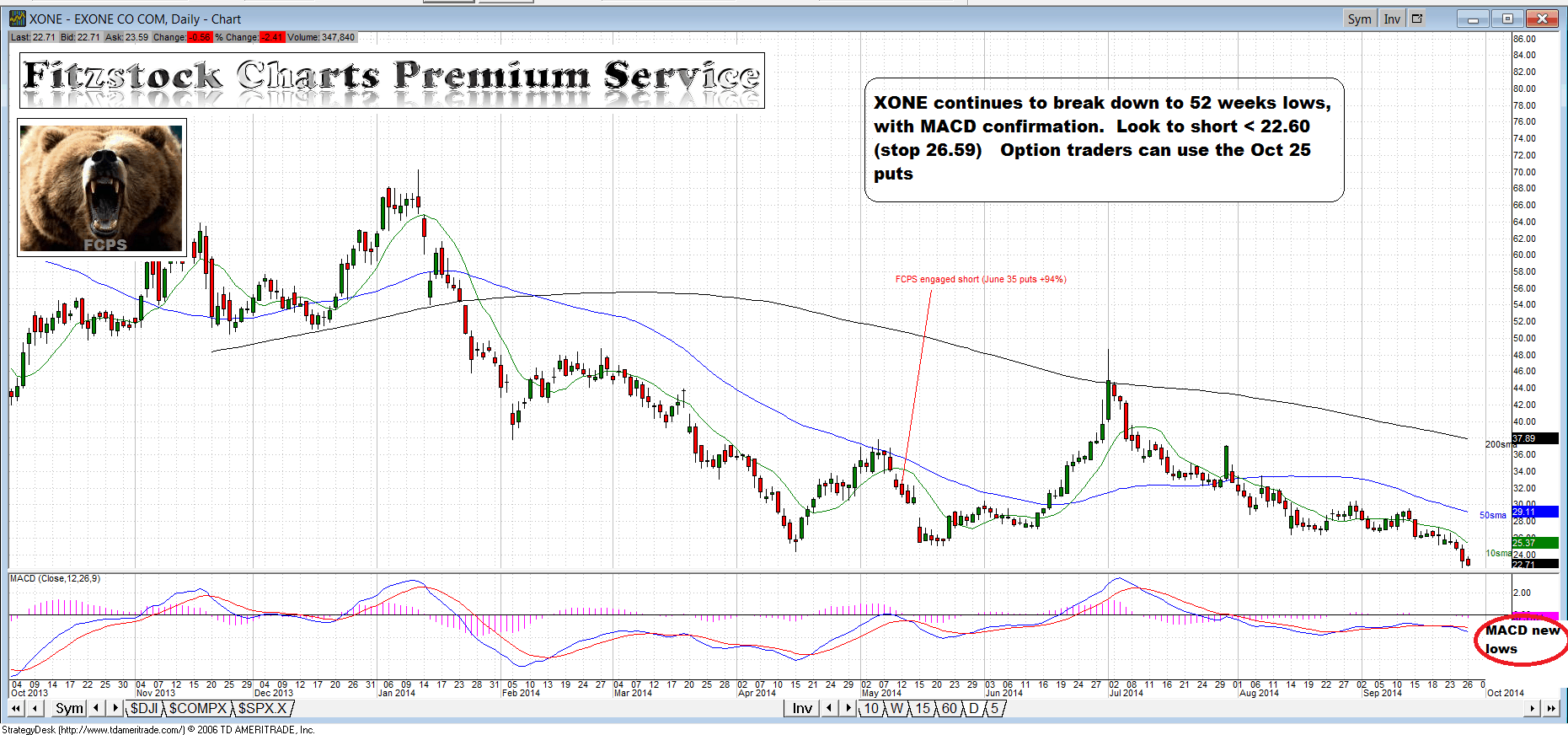Click the right arrow next to bottom Inv
Viewport: 1568px width, 735px height.
click(848, 708)
